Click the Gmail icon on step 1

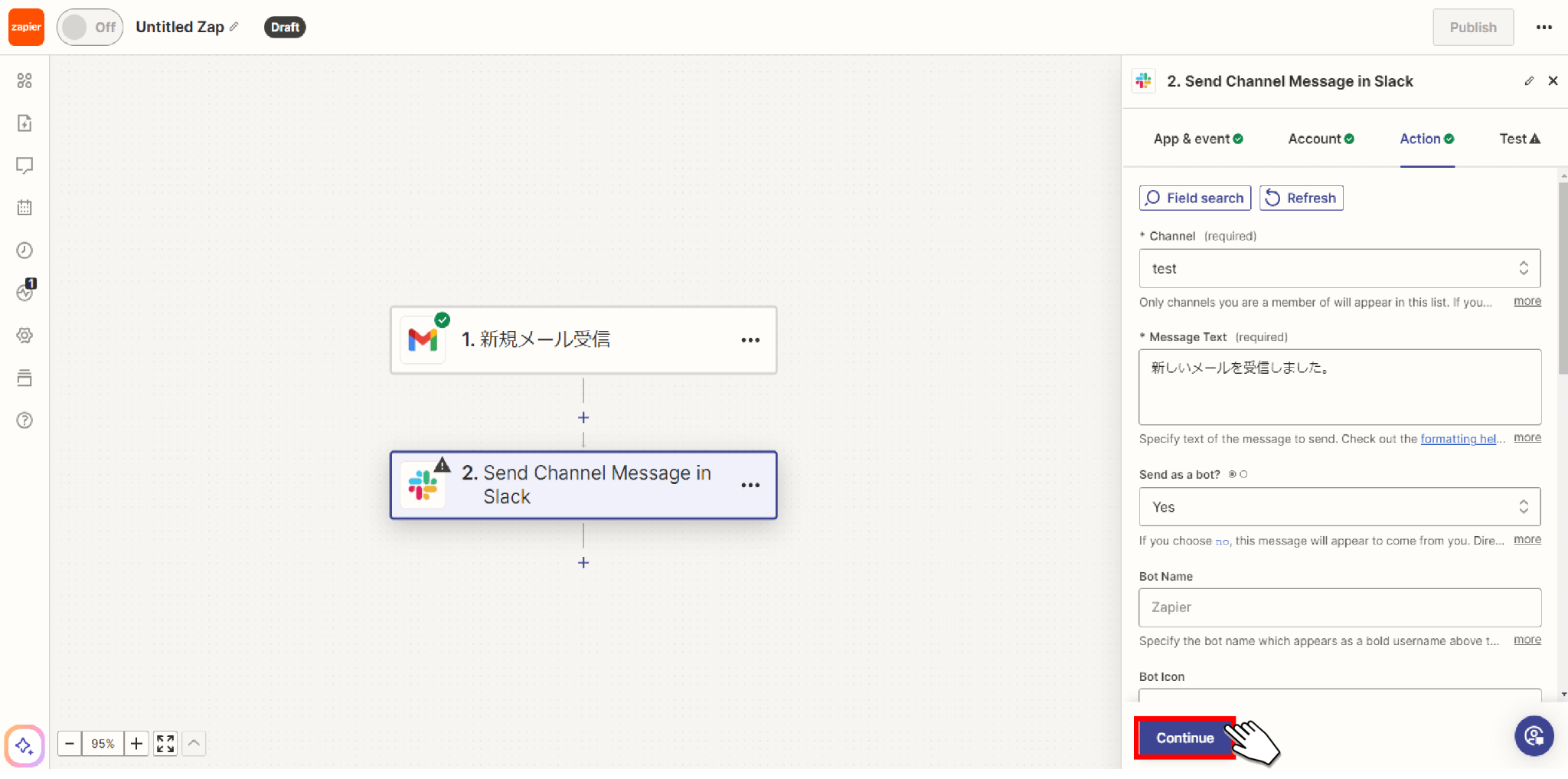tap(423, 339)
